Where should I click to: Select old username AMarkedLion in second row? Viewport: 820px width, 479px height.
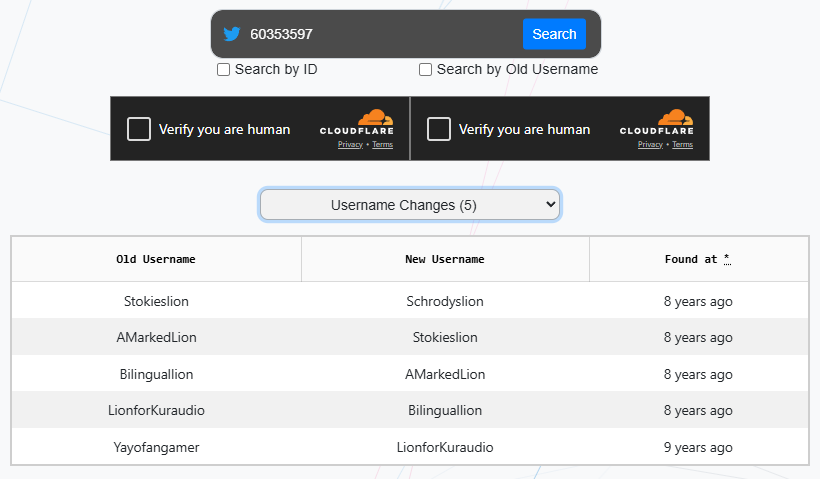[x=156, y=337]
